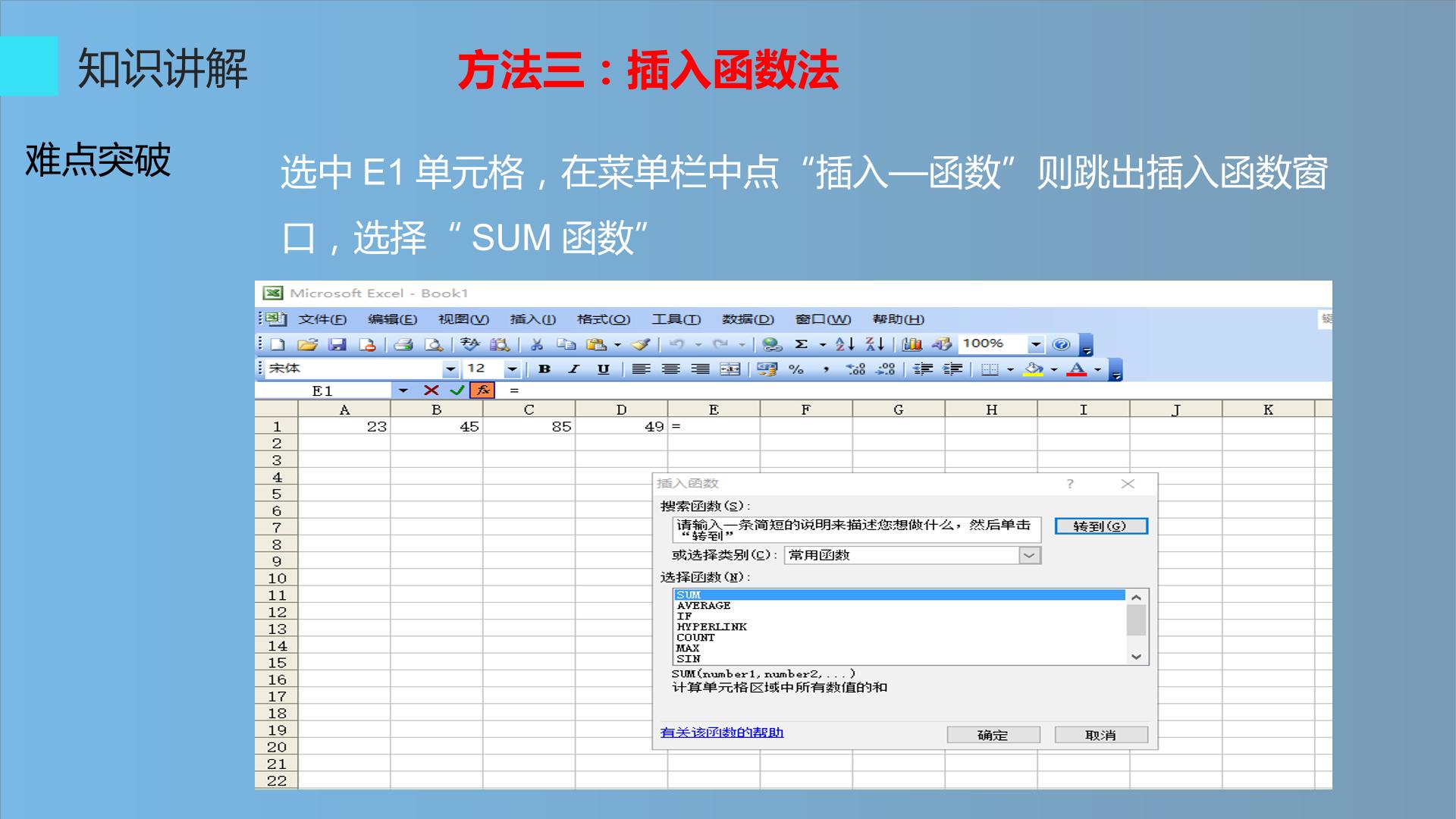
Task: Click the blue Help question mark icon
Action: pyautogui.click(x=1062, y=345)
